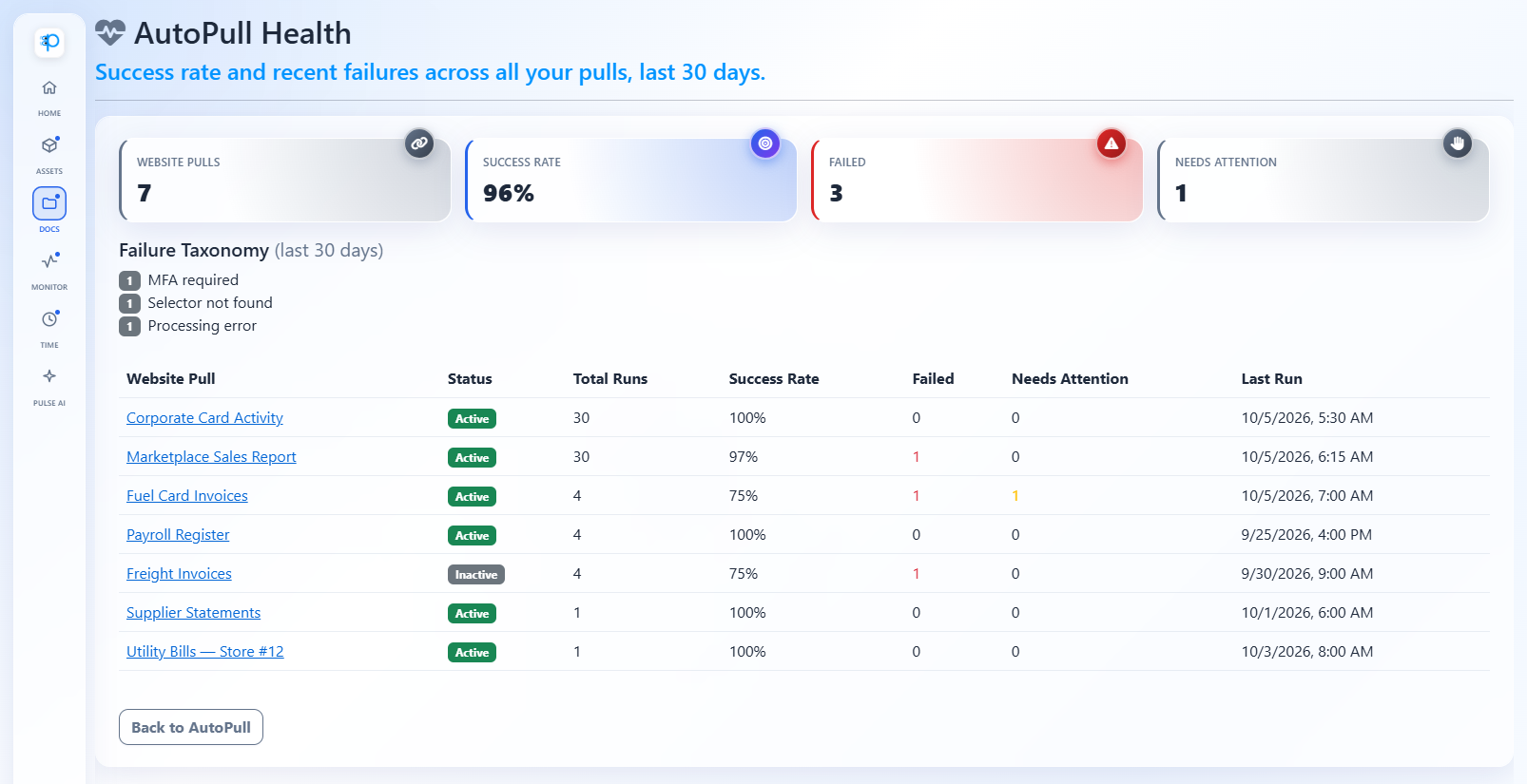Image resolution: width=1527 pixels, height=784 pixels.
Task: Click the Last Run column header
Action: 1271,379
